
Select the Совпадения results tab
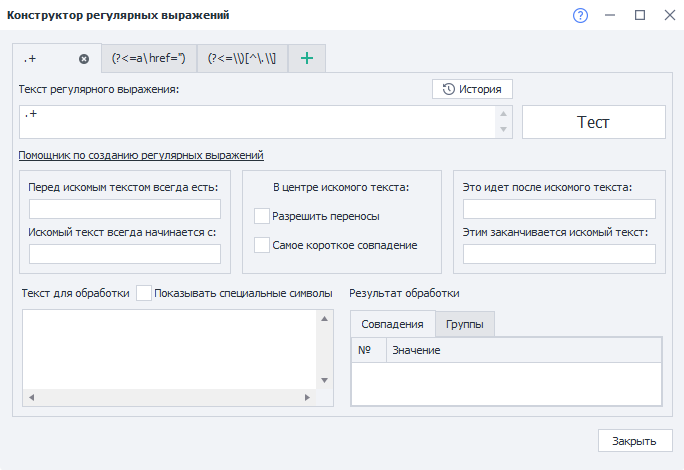click(393, 324)
